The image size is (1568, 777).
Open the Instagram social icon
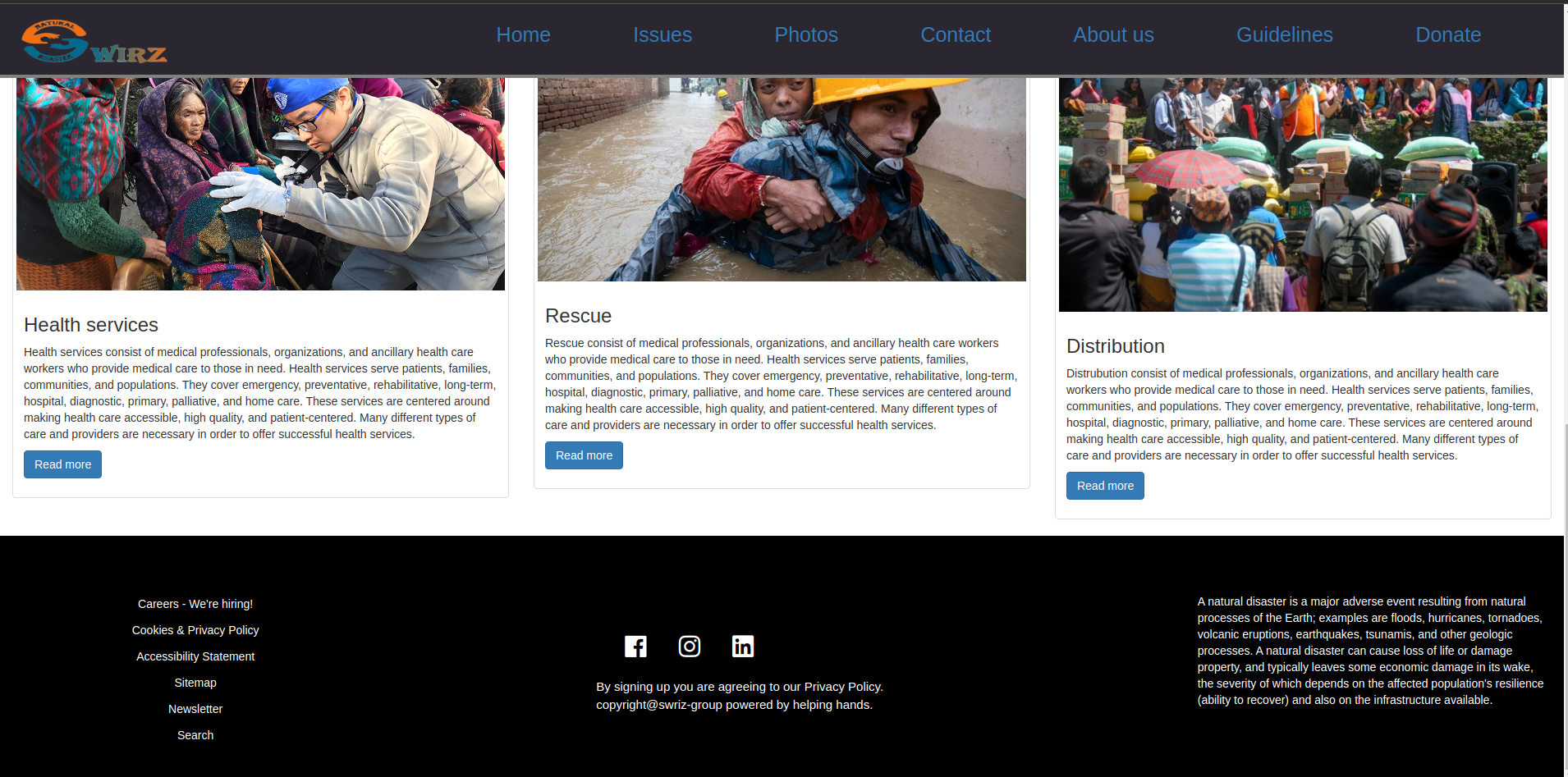click(690, 647)
